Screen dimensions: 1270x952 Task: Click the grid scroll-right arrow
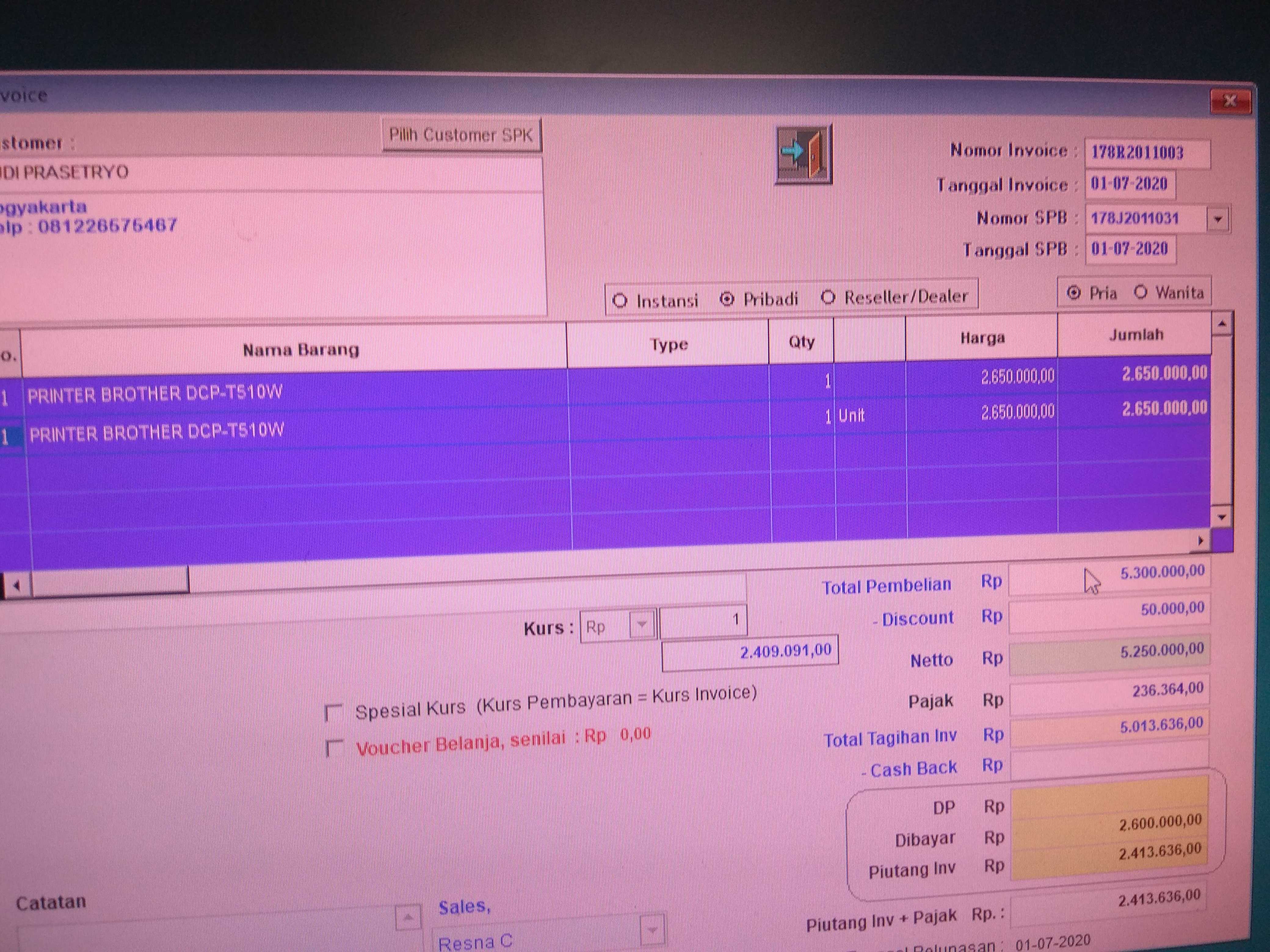[1200, 541]
